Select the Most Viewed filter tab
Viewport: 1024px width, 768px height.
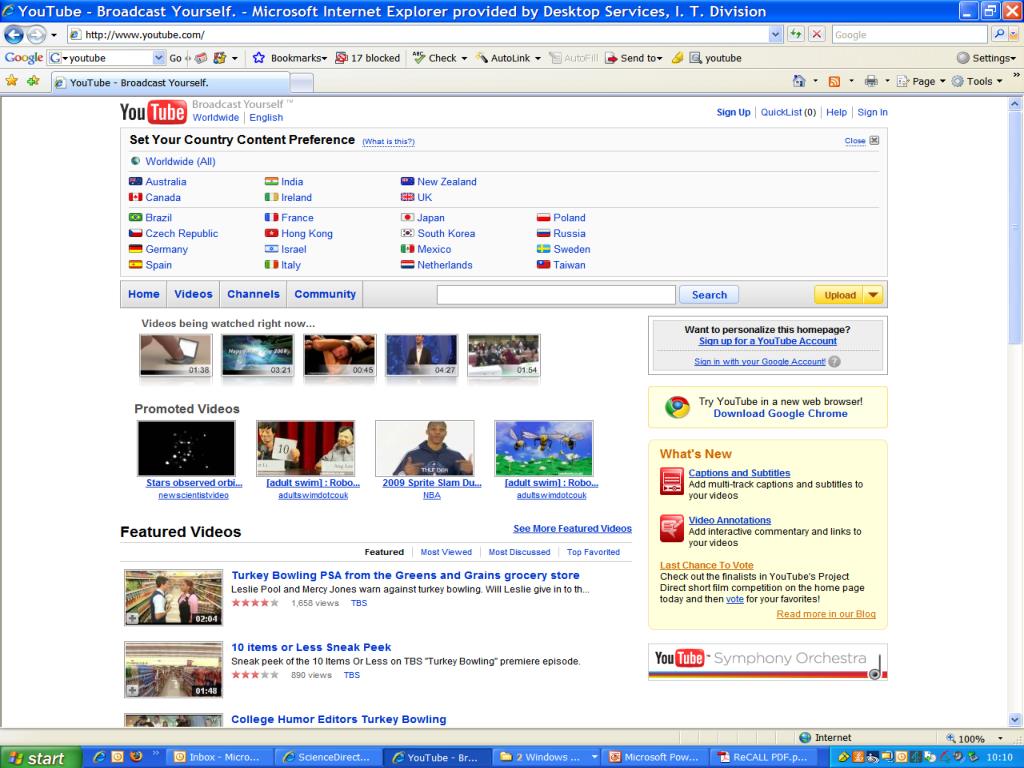[x=446, y=552]
